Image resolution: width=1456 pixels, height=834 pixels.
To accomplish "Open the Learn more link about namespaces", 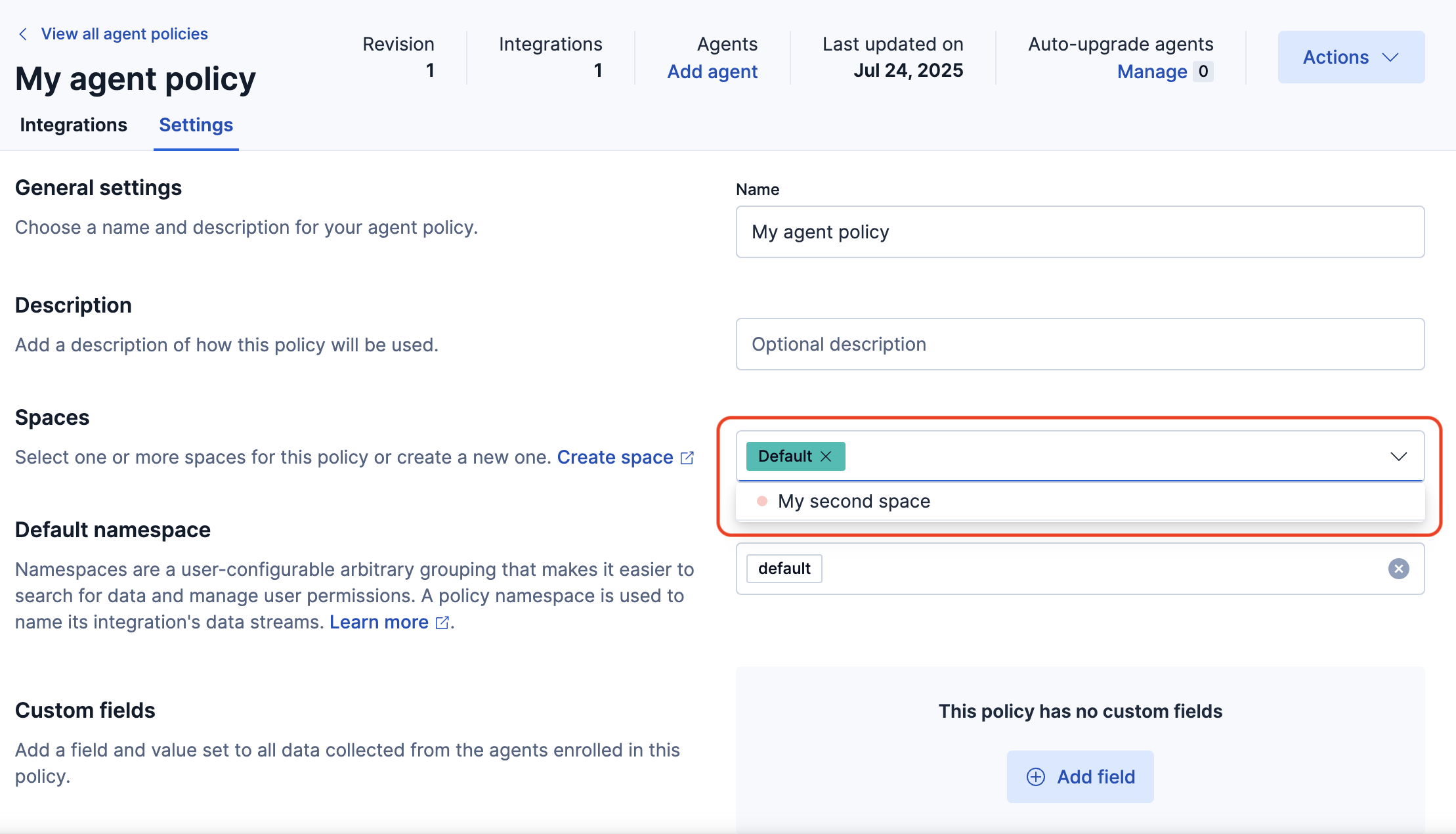I will [379, 622].
